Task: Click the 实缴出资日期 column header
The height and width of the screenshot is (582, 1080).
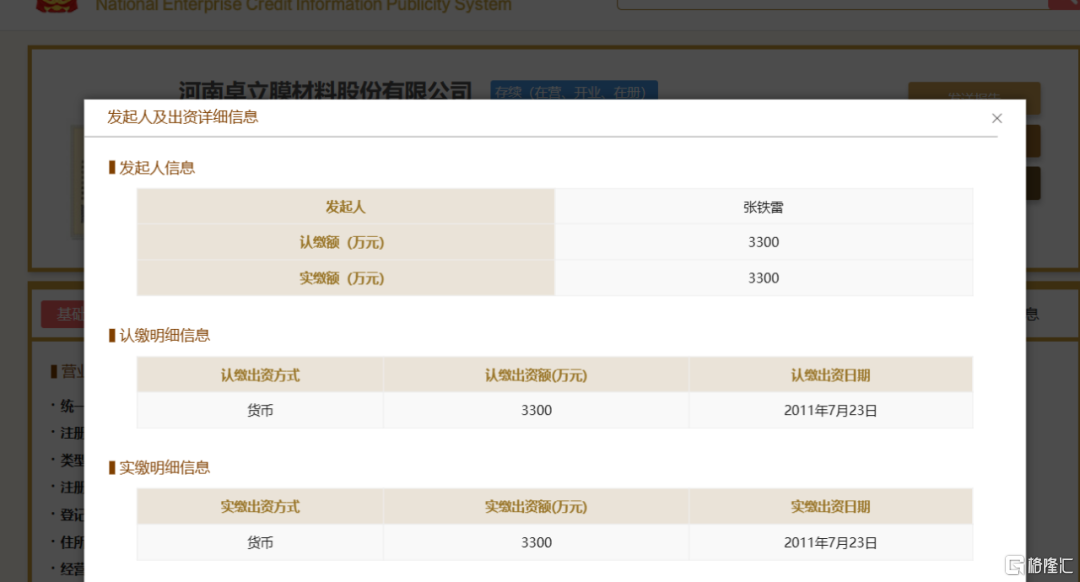Action: pyautogui.click(x=831, y=507)
